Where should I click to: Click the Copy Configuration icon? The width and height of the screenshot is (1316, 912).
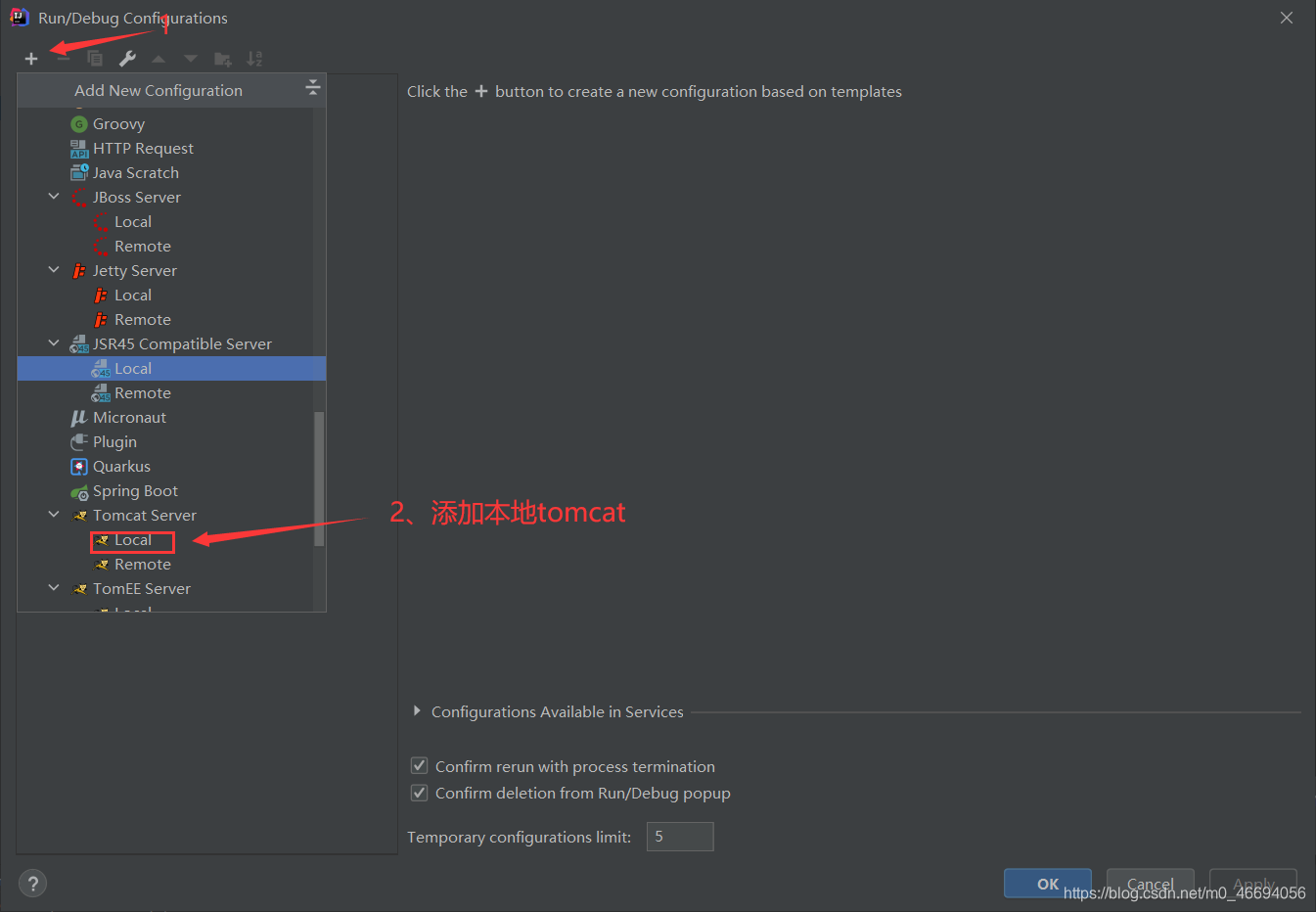(95, 59)
